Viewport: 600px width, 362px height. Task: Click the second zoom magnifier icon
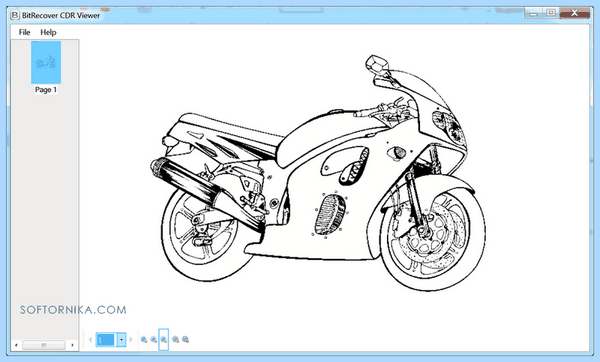154,339
